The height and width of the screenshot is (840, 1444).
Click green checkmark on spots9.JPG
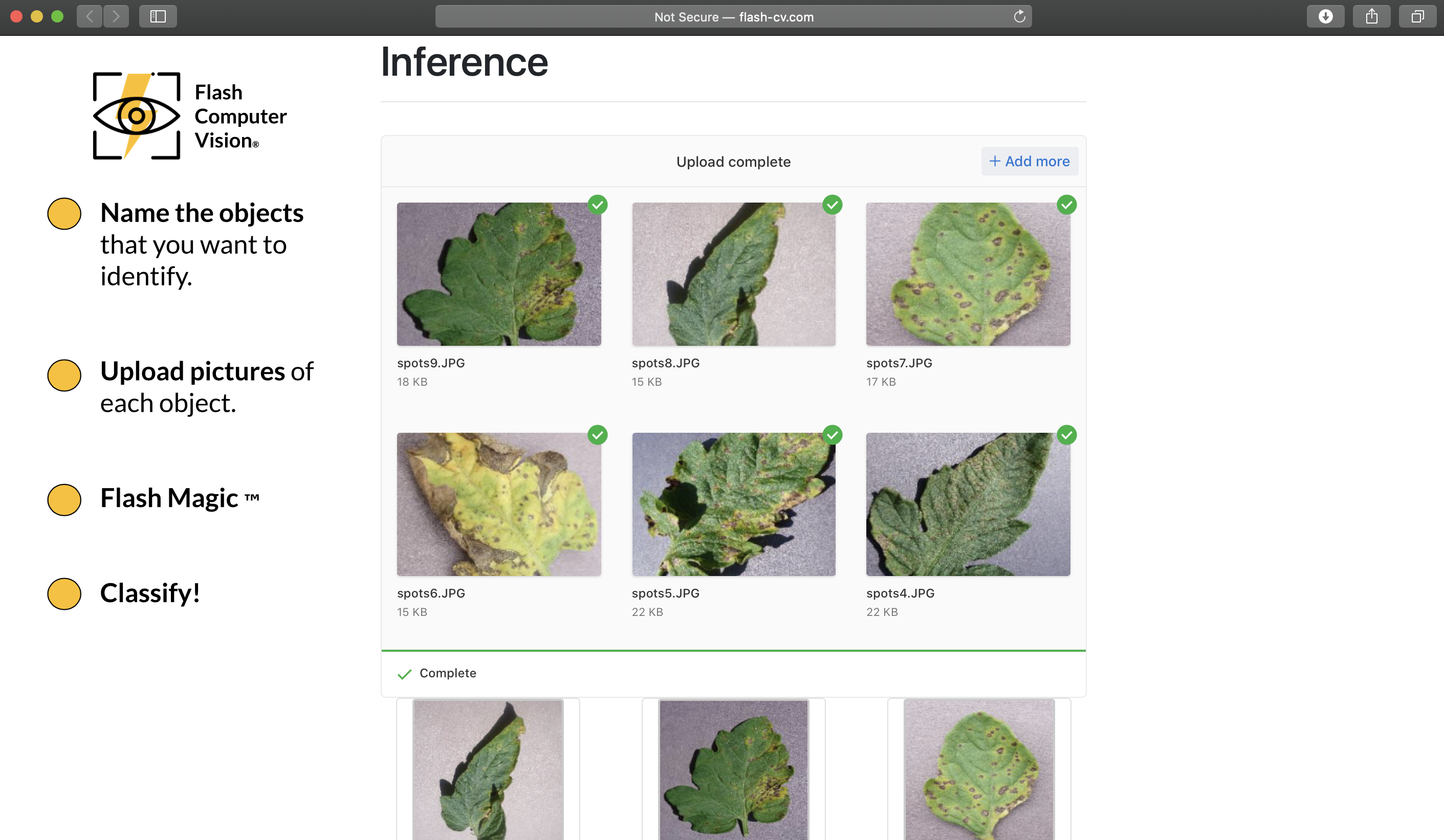pos(597,205)
